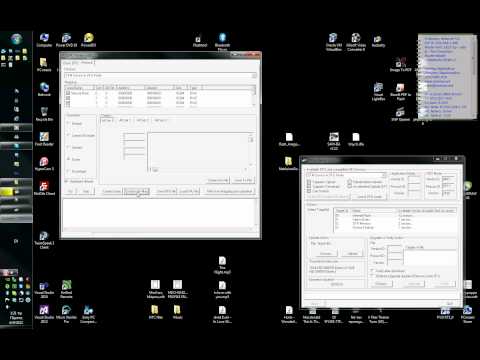This screenshot has width=480, height=360.
Task: Toggle the Can Detach checkbox
Action: pos(309,191)
